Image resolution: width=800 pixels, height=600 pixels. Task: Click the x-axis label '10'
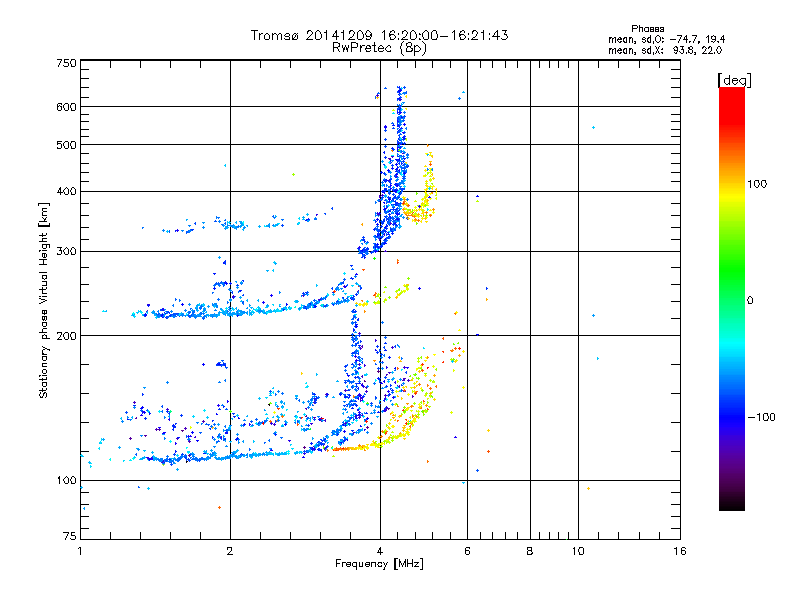pos(578,551)
